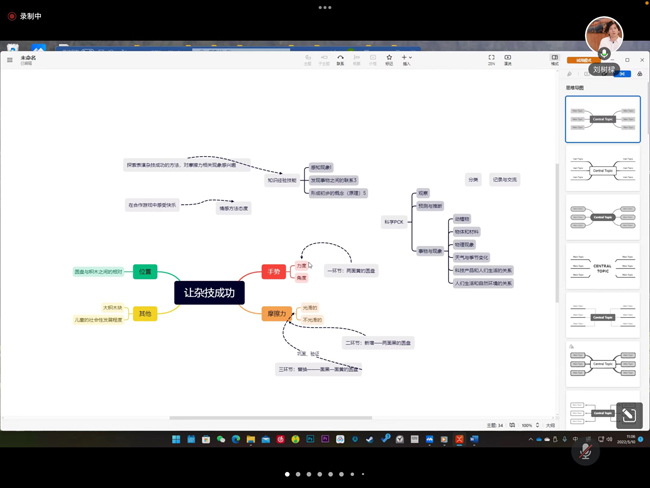650x488 pixels.
Task: Click the 预测与推断 topic
Action: pyautogui.click(x=430, y=206)
